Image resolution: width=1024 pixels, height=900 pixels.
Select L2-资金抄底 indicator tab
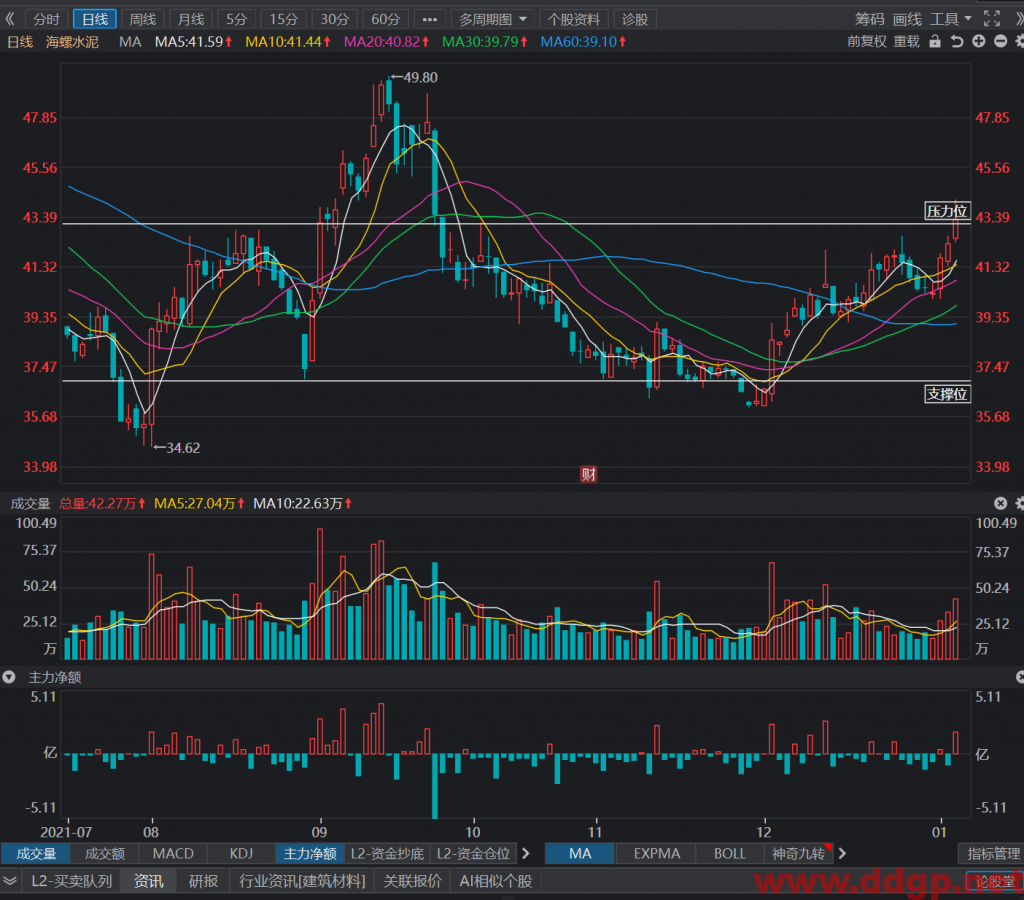coord(387,853)
